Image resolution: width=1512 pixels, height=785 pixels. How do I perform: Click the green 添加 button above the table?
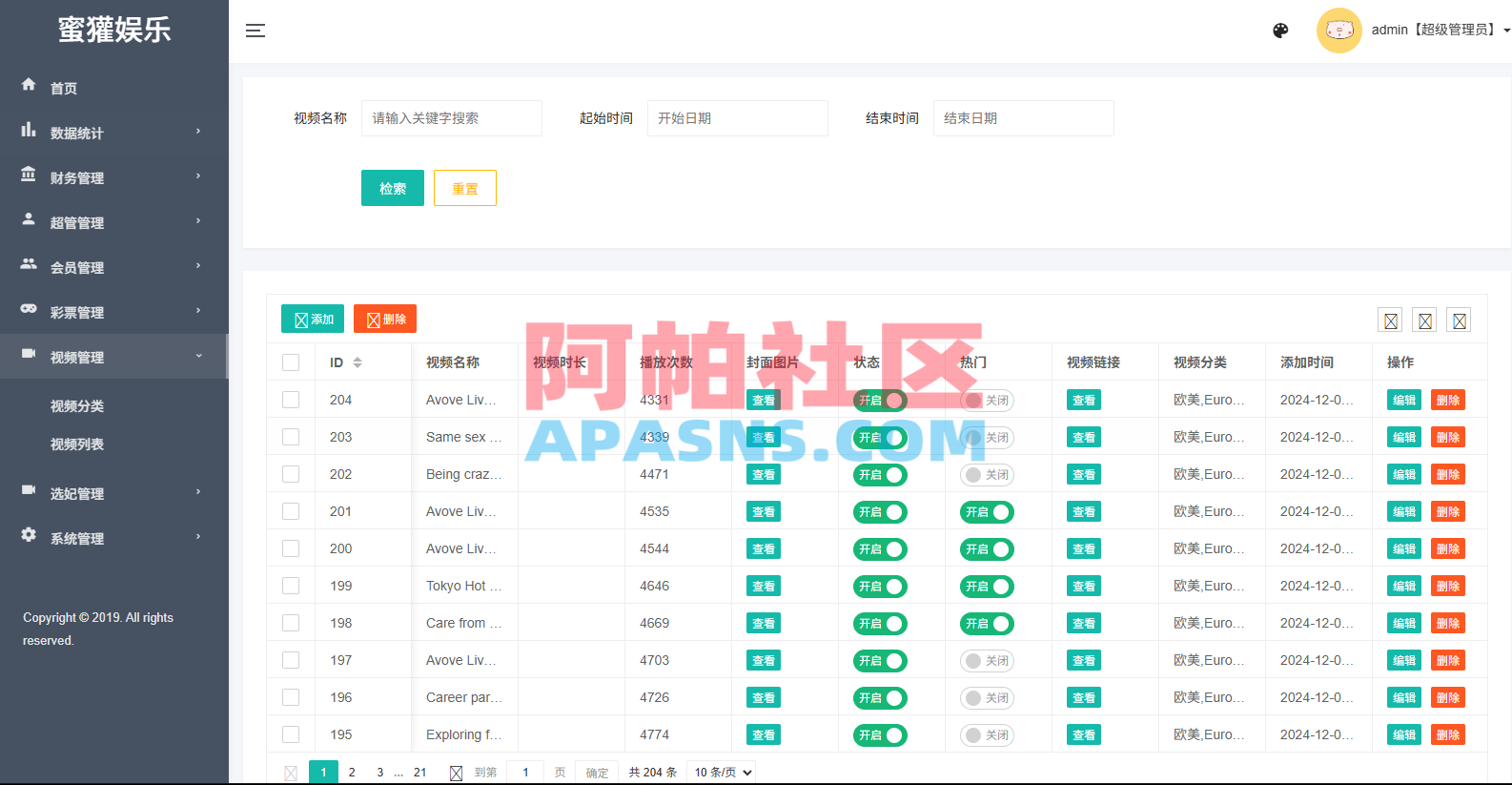point(313,319)
